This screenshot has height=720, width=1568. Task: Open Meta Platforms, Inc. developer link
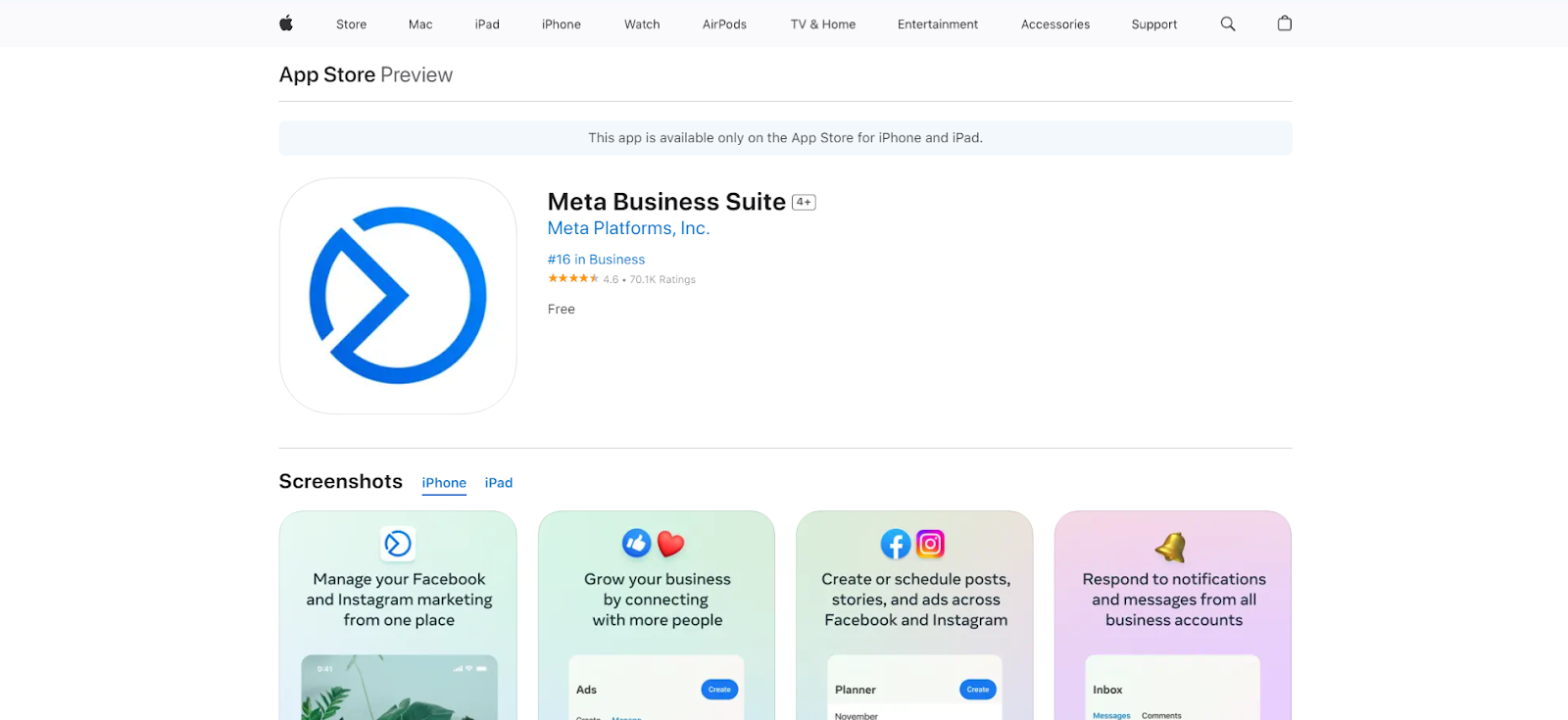tap(628, 228)
